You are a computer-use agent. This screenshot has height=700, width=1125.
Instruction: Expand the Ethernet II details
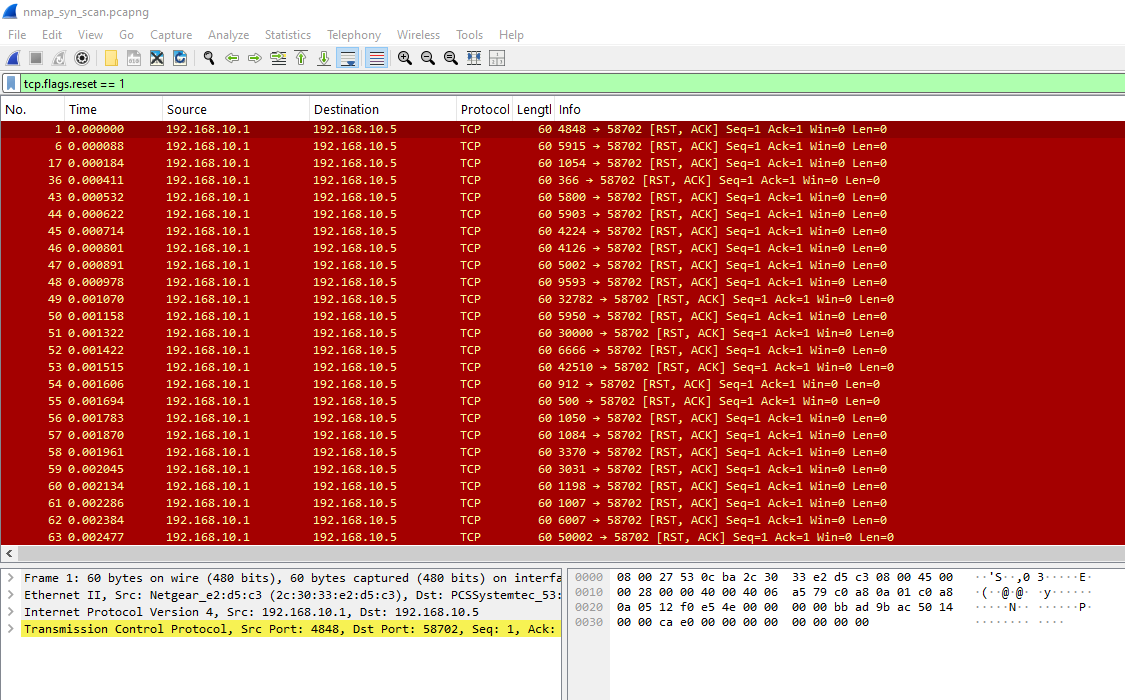pos(9,593)
